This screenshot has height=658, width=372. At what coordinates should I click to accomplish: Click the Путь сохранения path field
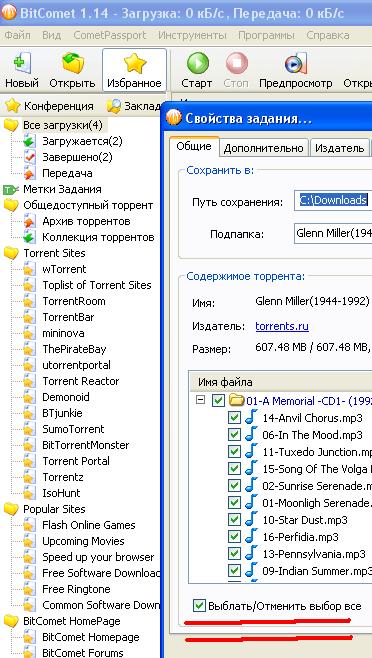(333, 201)
